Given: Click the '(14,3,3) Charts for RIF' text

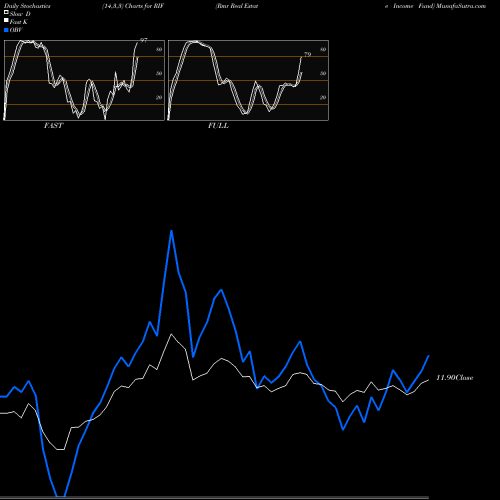Looking at the screenshot, I should click(133, 6).
